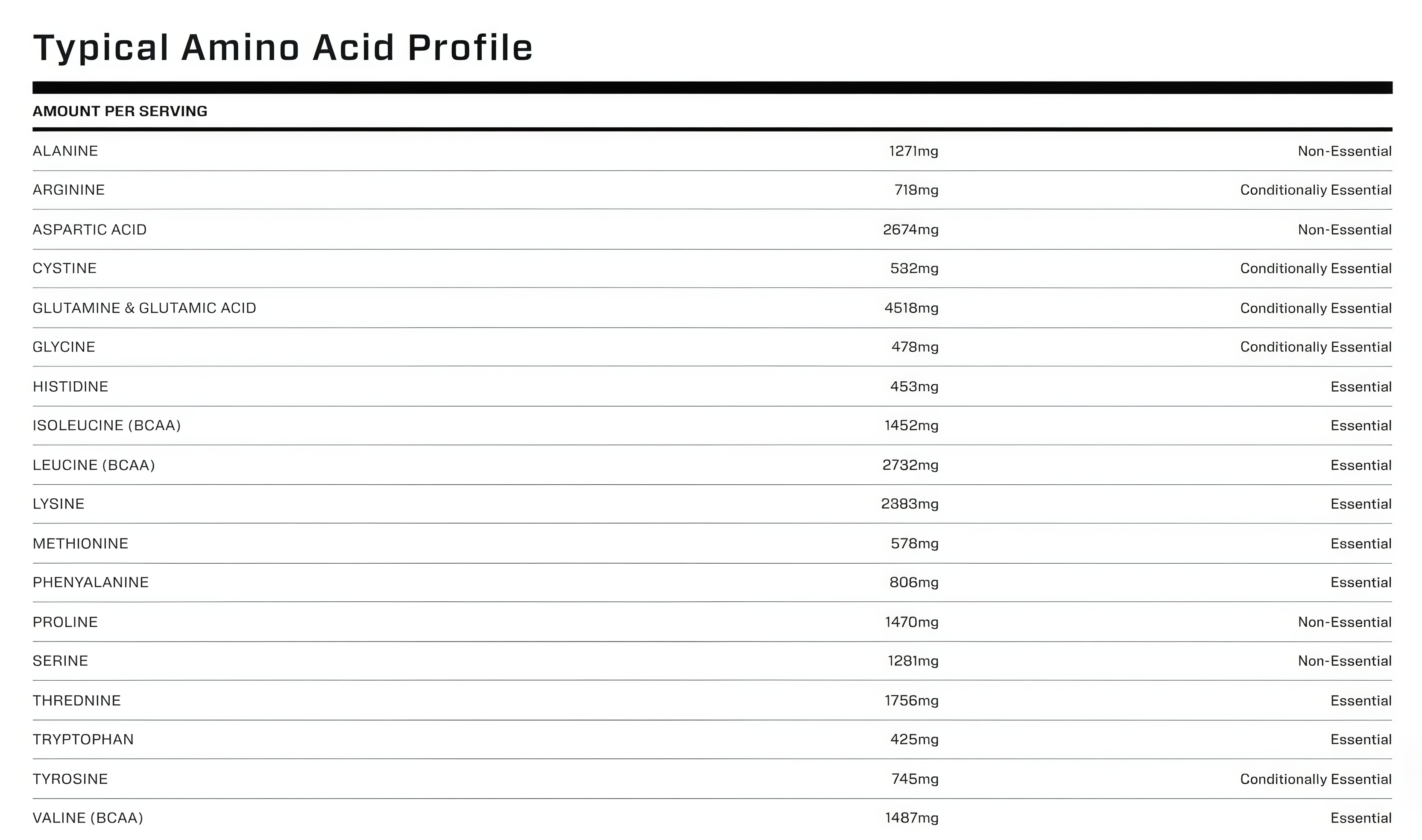
Task: Click the Typical Amino Acid Profile heading
Action: [x=283, y=47]
